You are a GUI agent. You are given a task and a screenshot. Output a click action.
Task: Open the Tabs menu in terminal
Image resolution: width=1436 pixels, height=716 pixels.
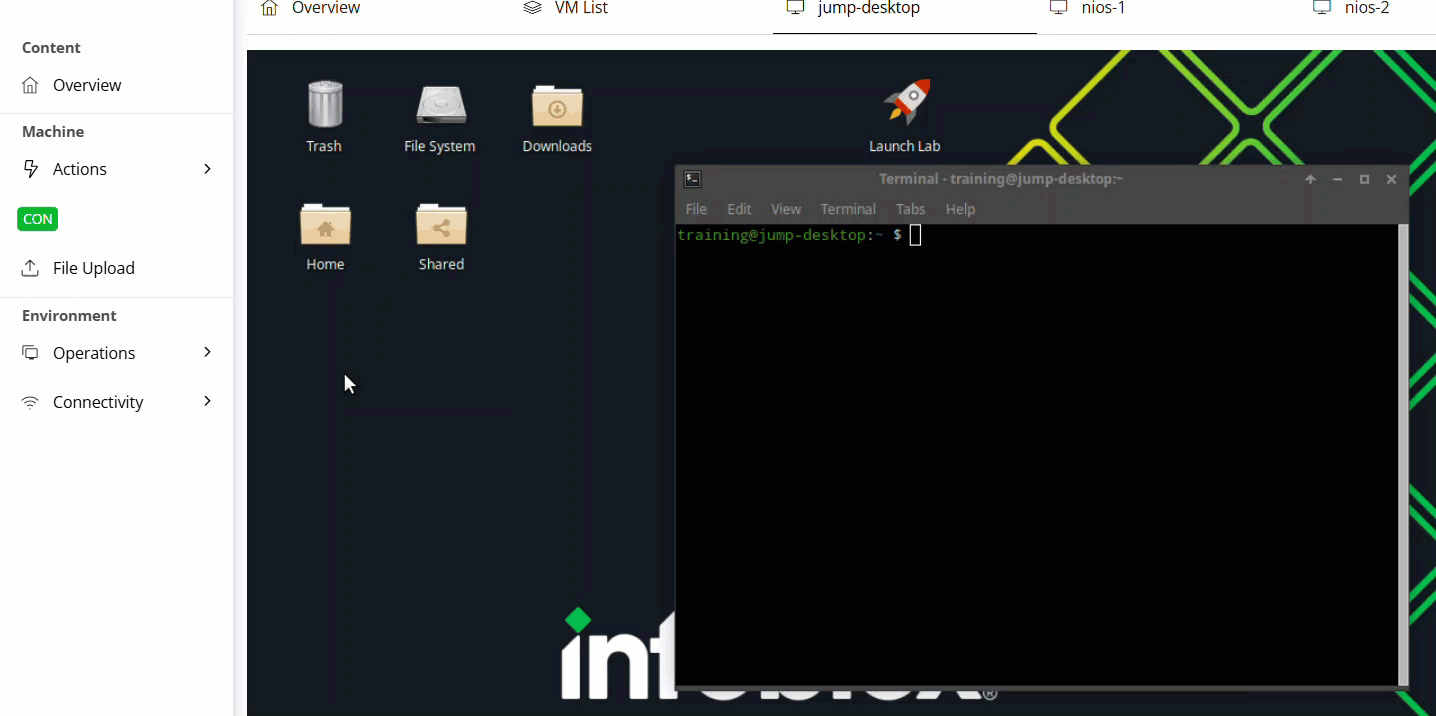pyautogui.click(x=910, y=209)
